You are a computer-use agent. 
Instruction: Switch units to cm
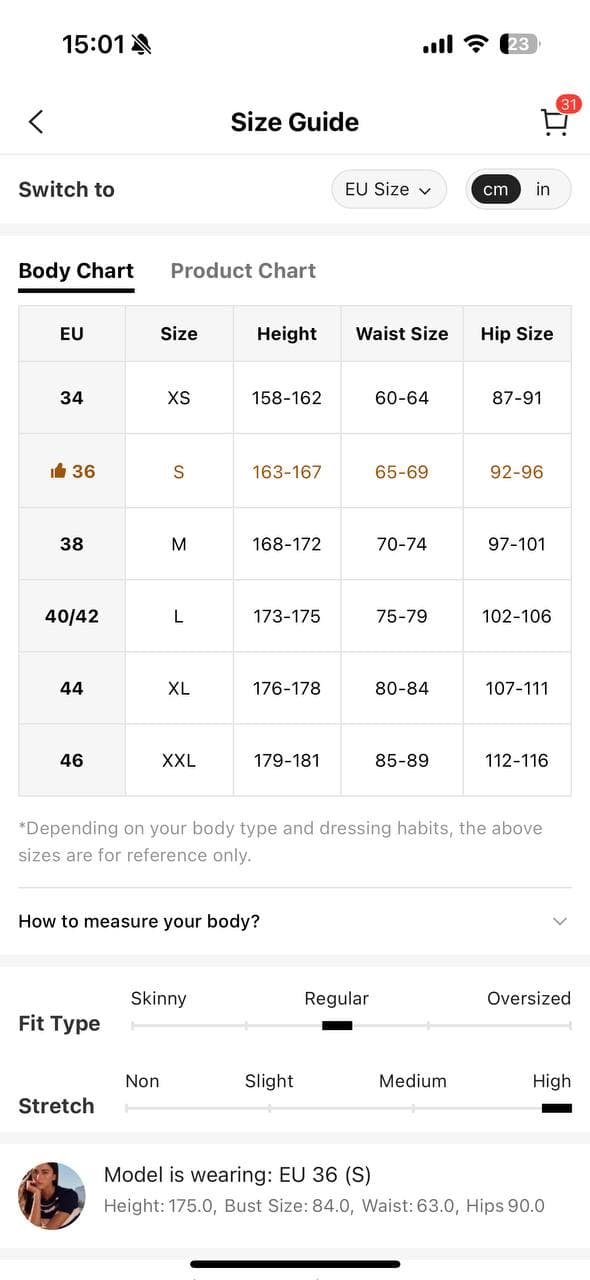[495, 189]
